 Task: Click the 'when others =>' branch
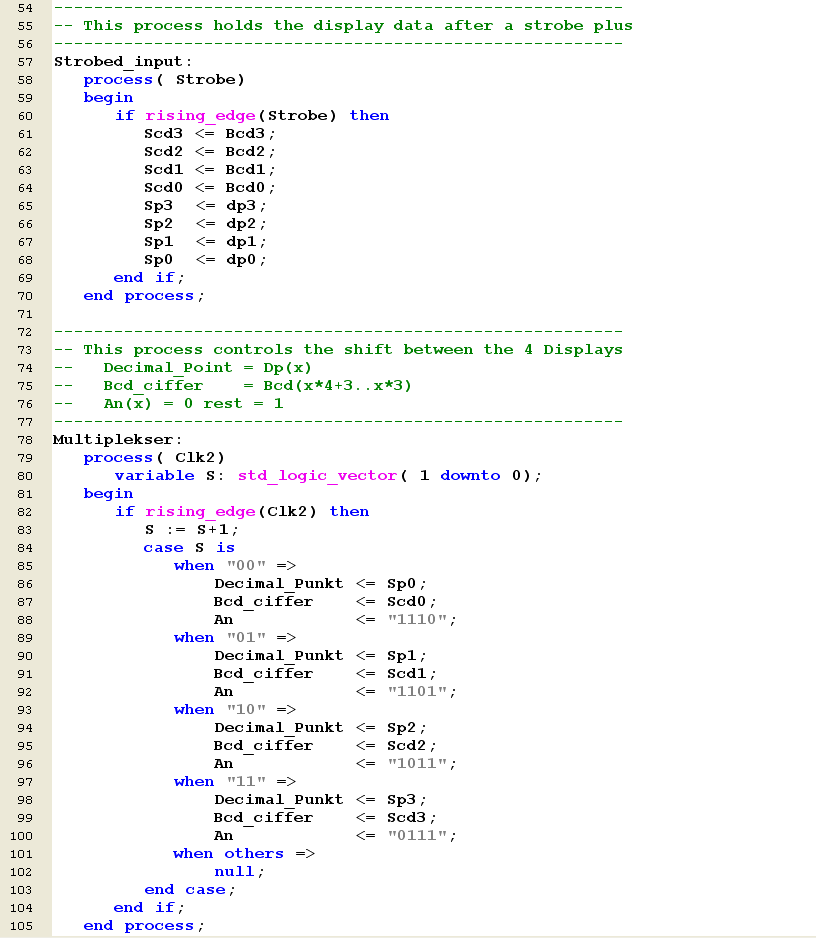click(x=244, y=854)
